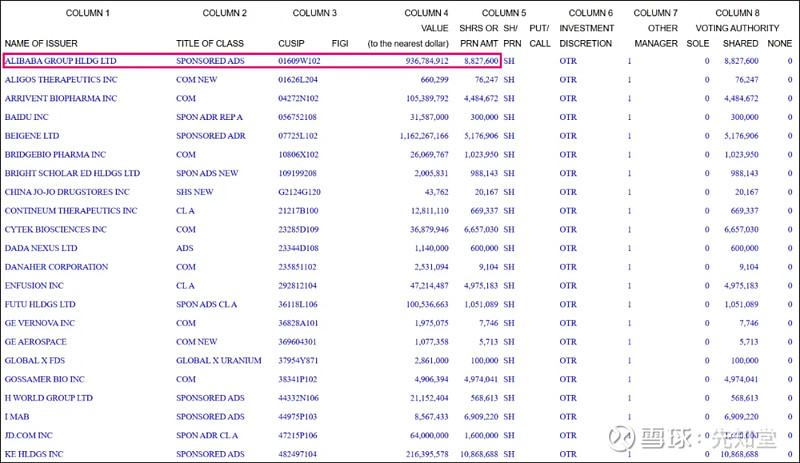
Task: Click Danaher value 2,531,094
Action: pyautogui.click(x=432, y=267)
